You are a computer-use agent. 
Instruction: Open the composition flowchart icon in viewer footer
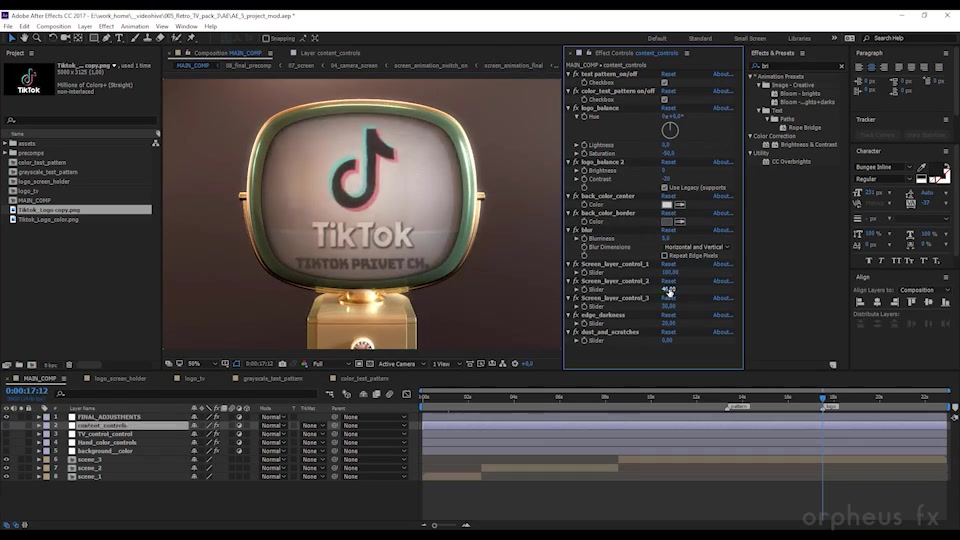[503, 364]
